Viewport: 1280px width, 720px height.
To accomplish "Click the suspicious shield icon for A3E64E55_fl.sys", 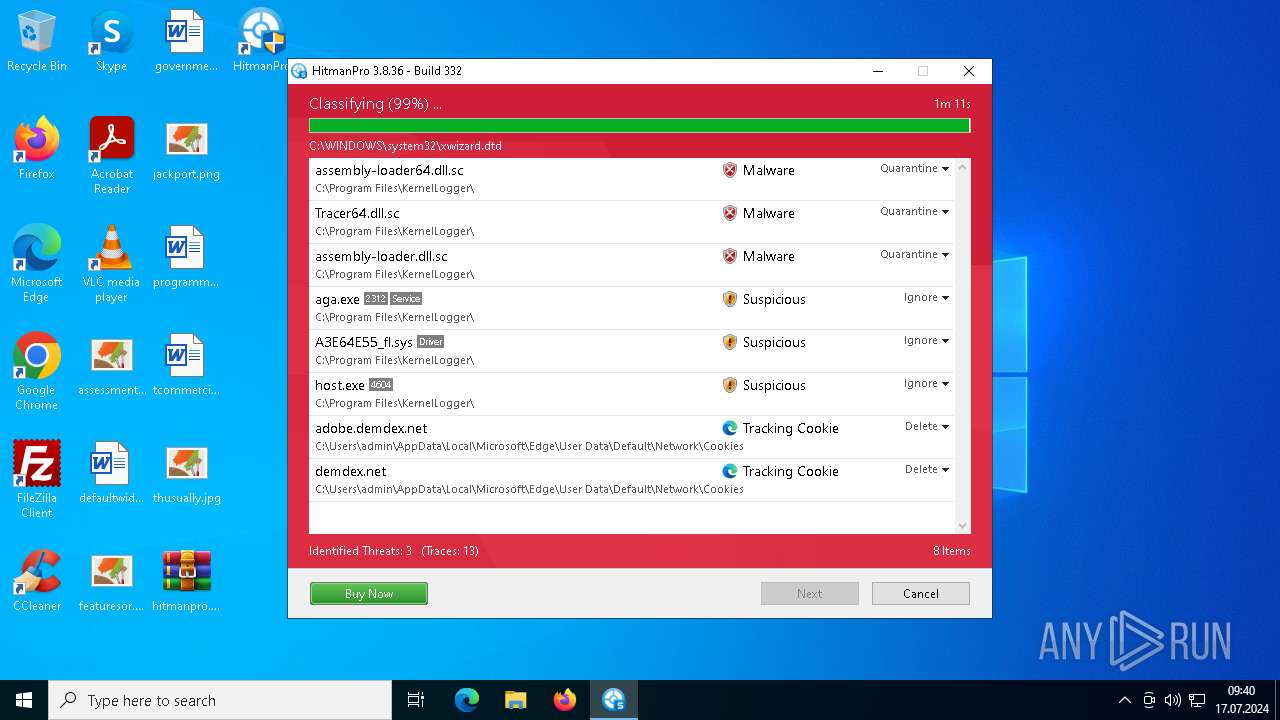I will (730, 342).
